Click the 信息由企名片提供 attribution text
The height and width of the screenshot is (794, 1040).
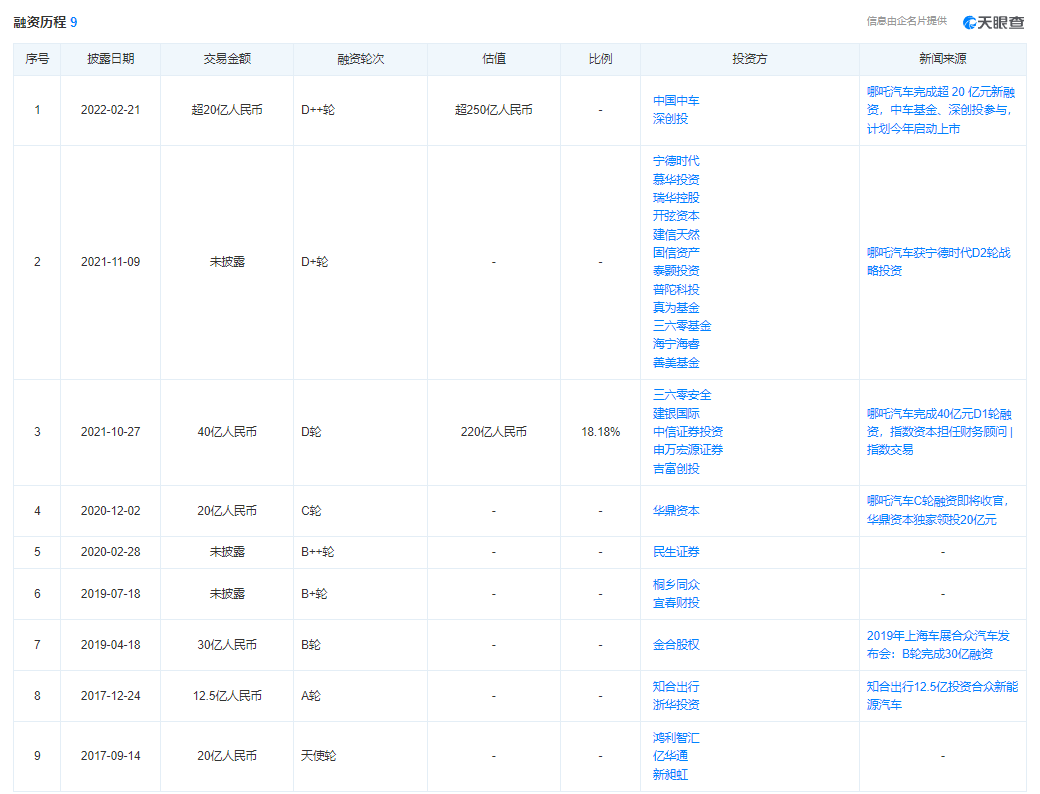tap(907, 21)
